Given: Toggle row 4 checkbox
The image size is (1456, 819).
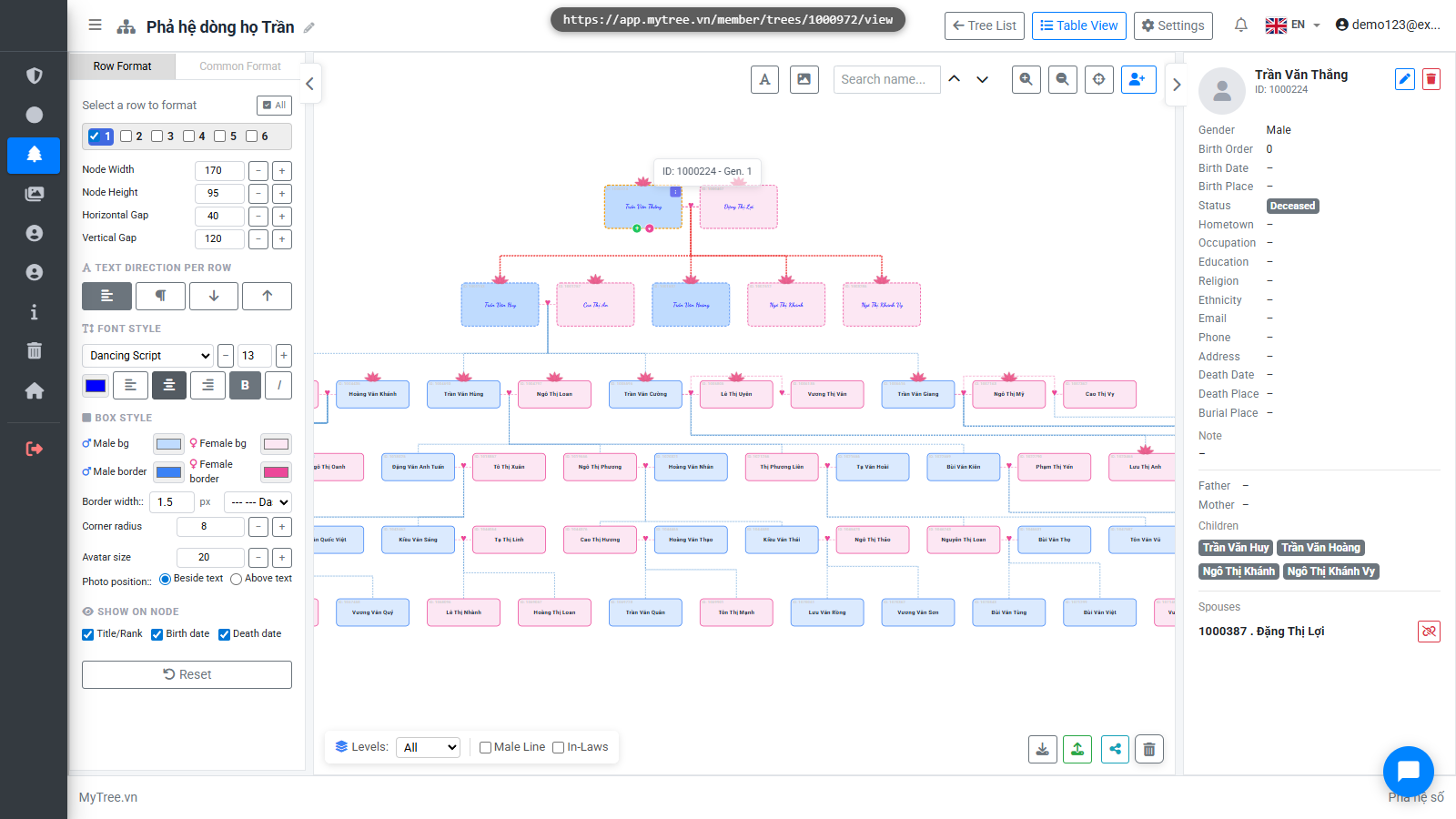Looking at the screenshot, I should [x=188, y=136].
